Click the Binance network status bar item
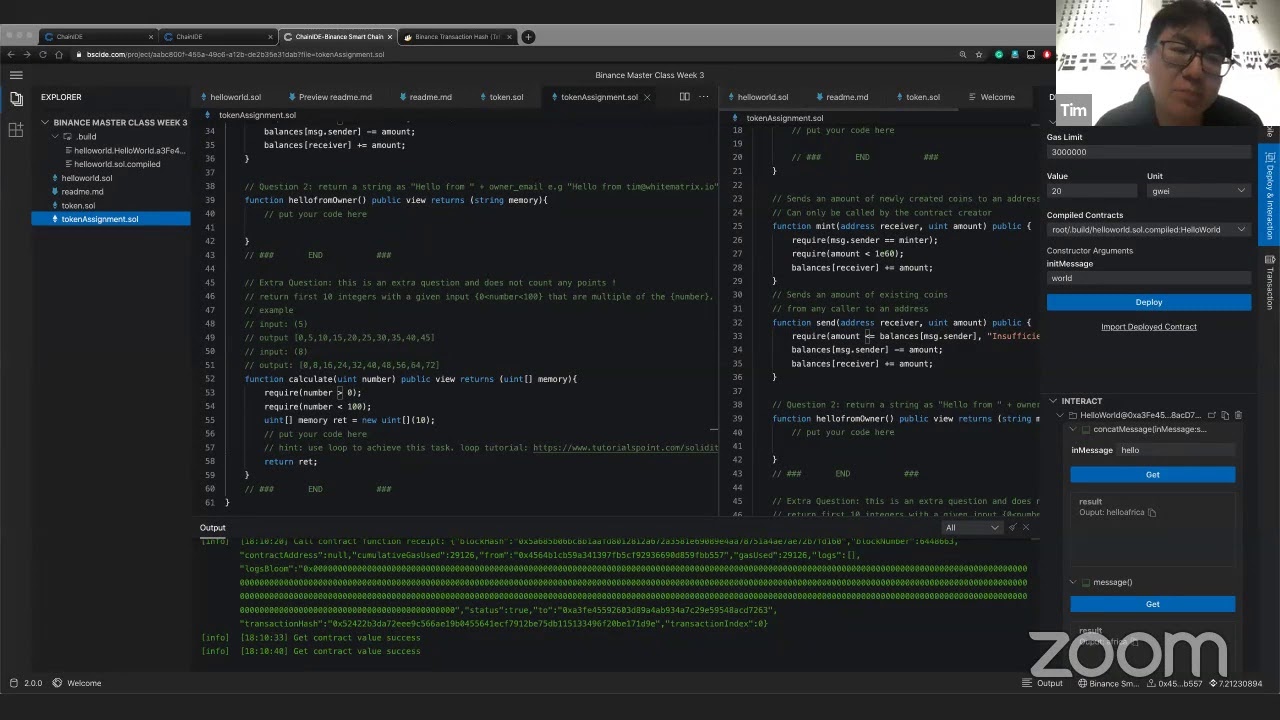The image size is (1280, 720). pyautogui.click(x=1108, y=683)
